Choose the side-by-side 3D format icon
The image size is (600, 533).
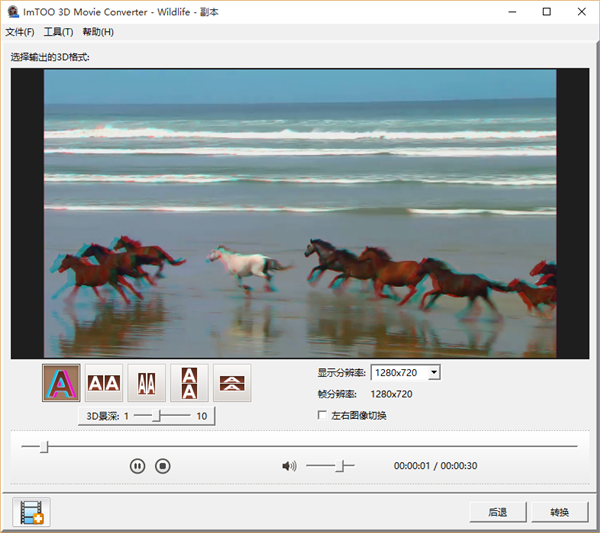point(104,382)
